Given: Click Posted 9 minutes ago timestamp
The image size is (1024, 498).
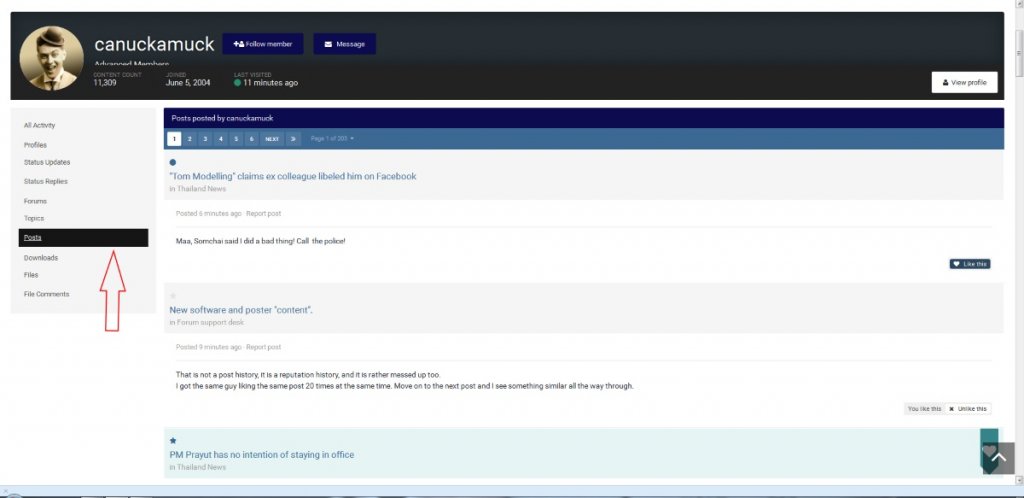Looking at the screenshot, I should tap(208, 347).
